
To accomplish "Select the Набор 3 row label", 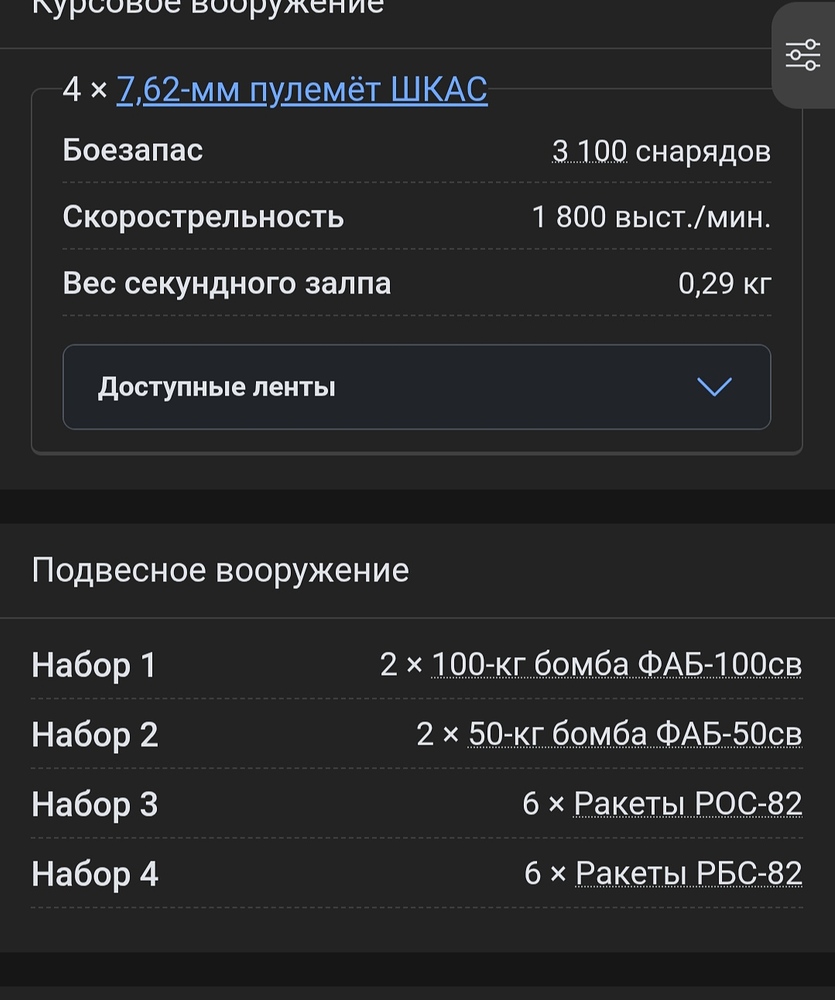I will [95, 805].
